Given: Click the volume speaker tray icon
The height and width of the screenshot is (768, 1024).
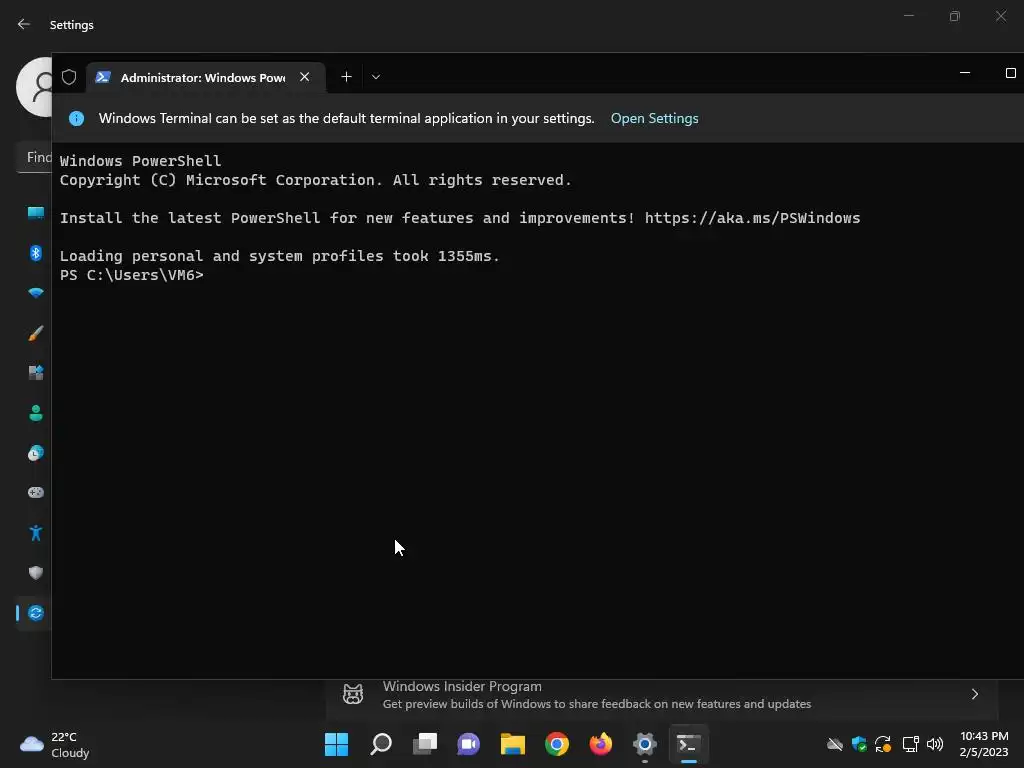Looking at the screenshot, I should [935, 744].
